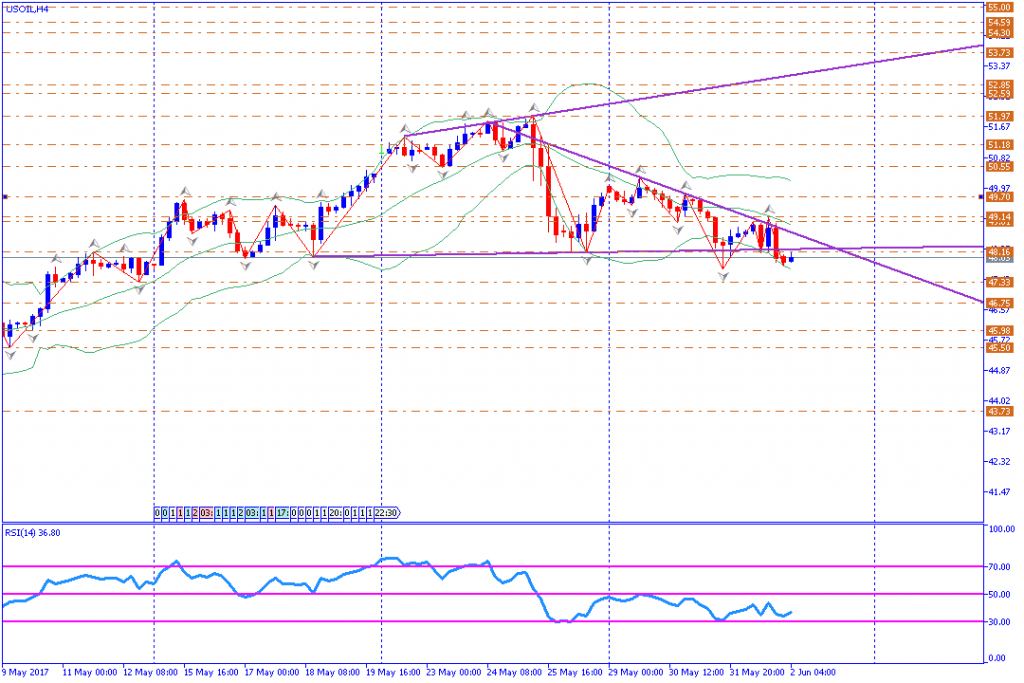Click the 30 May 12:00 time label
1024x683 pixels.
[x=697, y=672]
